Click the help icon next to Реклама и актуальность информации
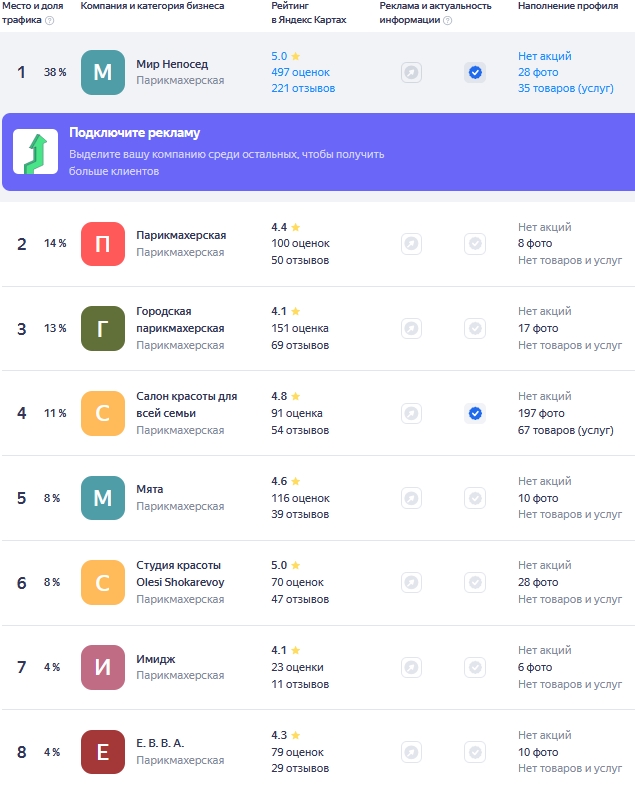Screen dimensions: 635x795 (447, 20)
